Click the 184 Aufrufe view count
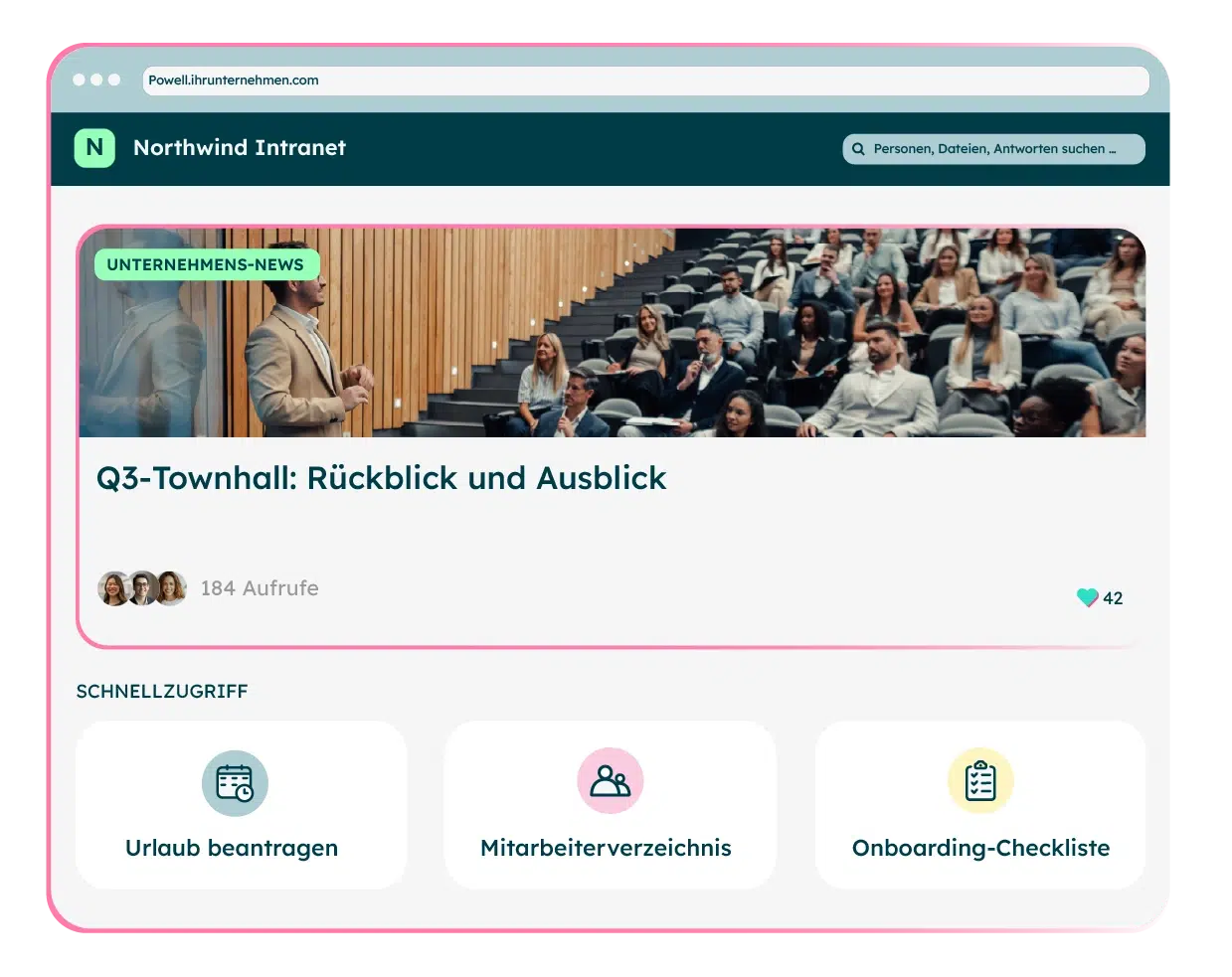 pos(260,588)
